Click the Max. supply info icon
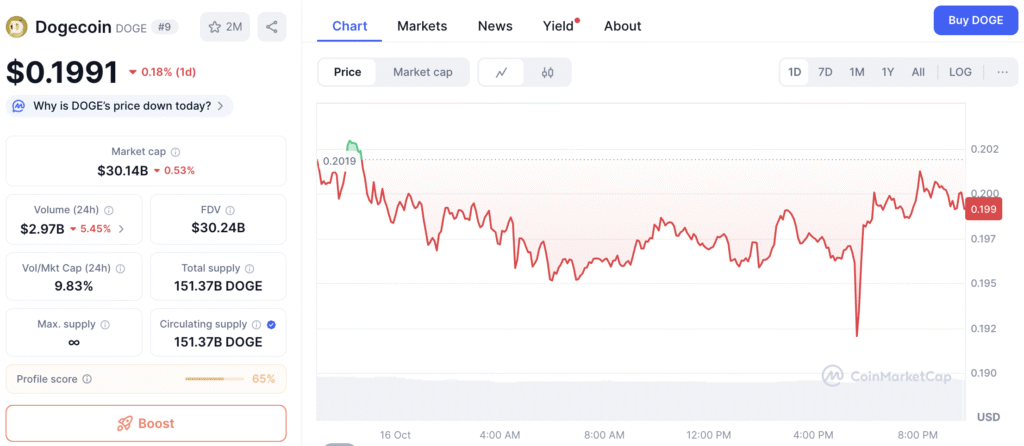1024x446 pixels. click(x=105, y=324)
